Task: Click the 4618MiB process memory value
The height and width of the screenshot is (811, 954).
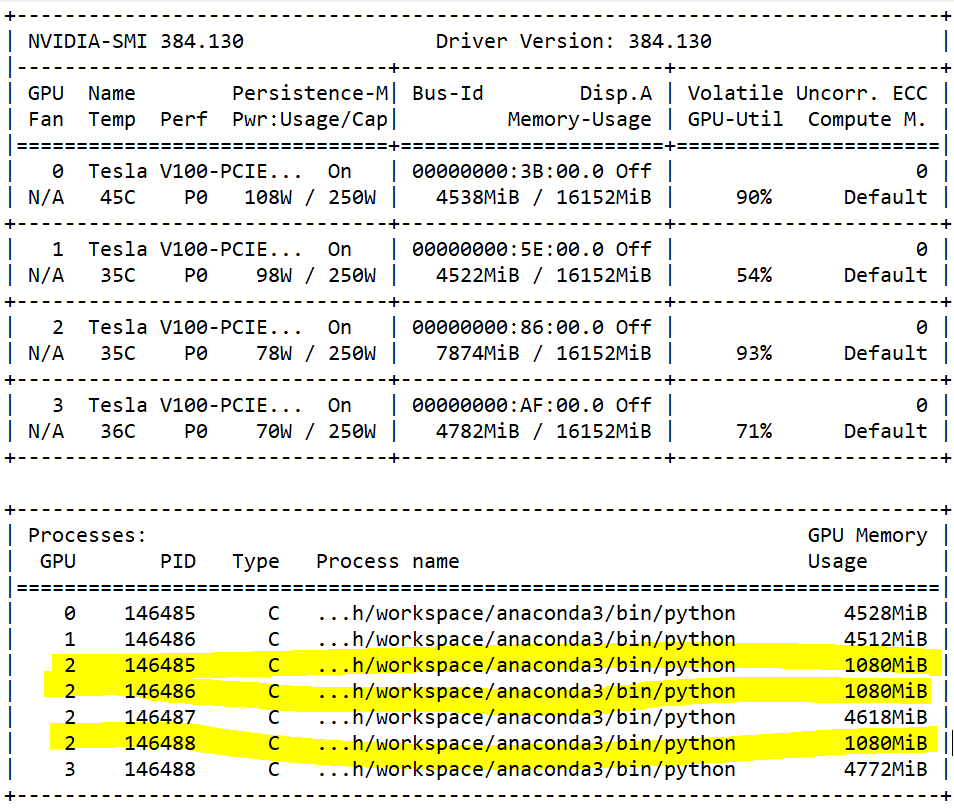Action: [x=884, y=718]
